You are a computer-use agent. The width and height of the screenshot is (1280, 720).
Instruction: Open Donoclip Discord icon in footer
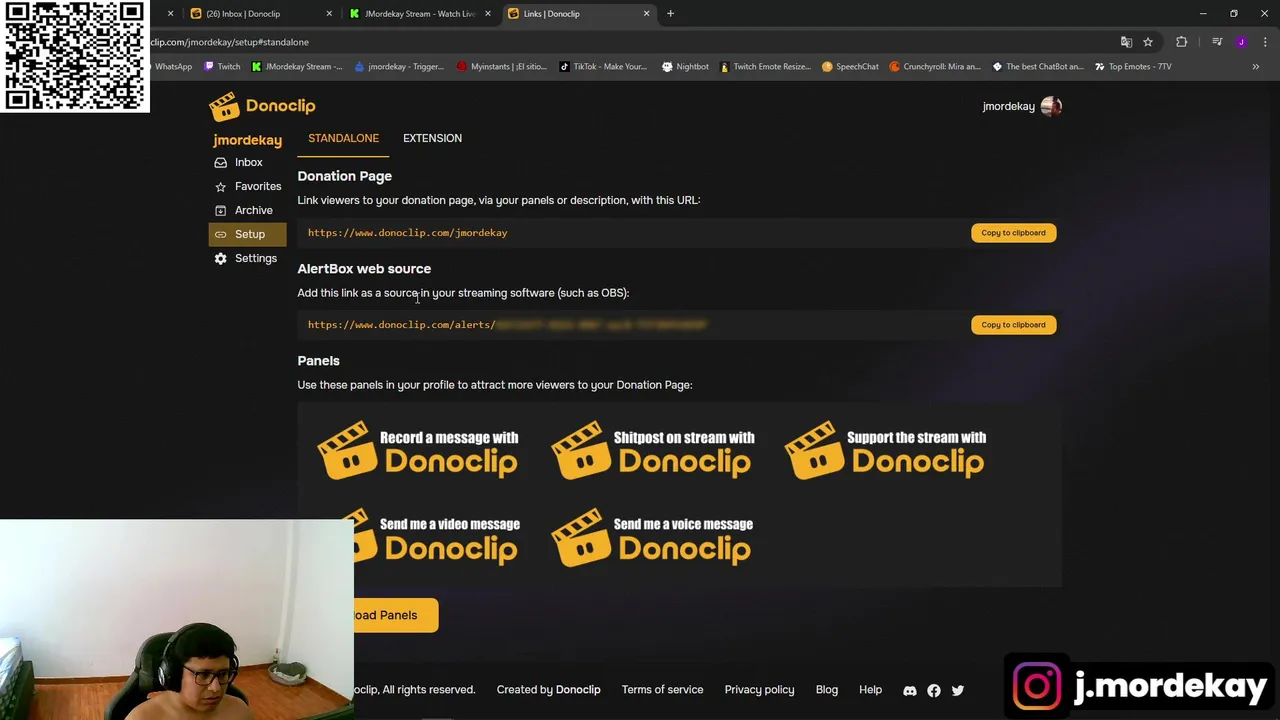(x=909, y=690)
